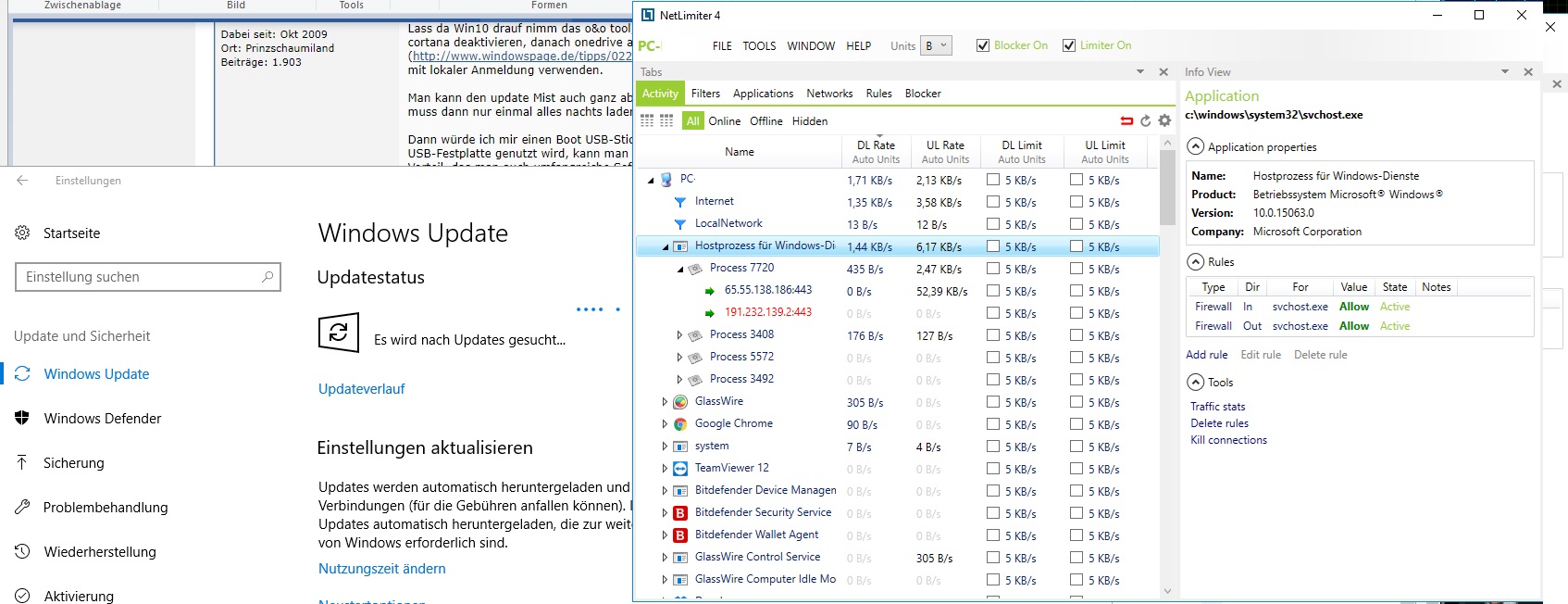
Task: Click the Bitdefender Security Service red B icon
Action: coord(680,513)
